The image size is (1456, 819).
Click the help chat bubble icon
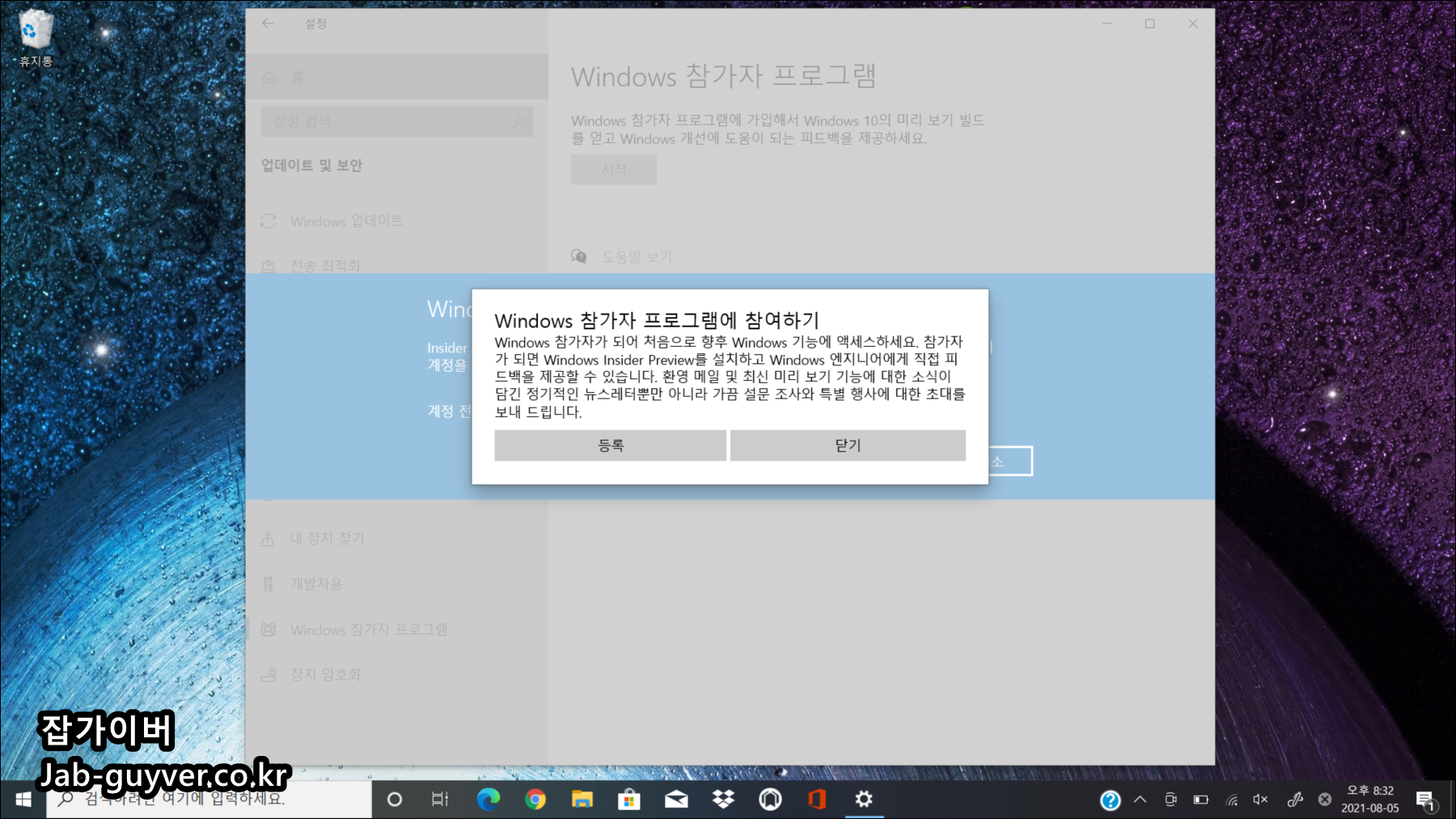click(578, 256)
